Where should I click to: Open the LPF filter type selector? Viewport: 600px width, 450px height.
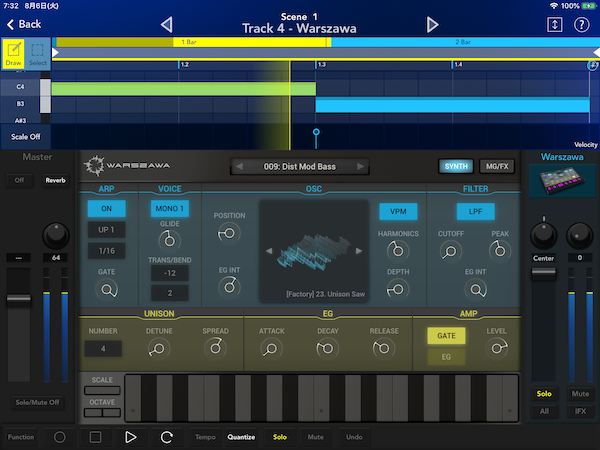tap(475, 212)
